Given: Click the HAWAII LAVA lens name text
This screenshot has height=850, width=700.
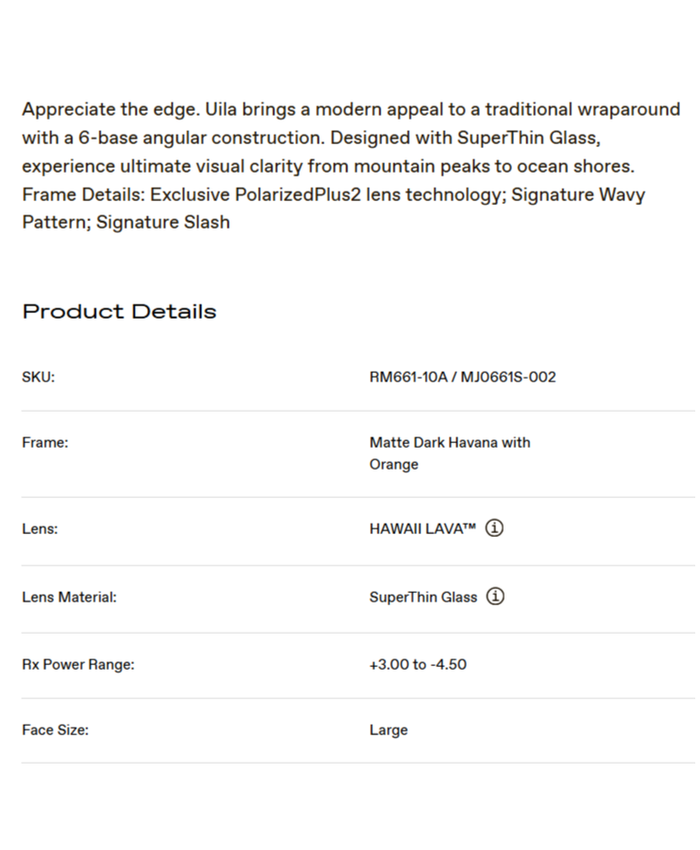Looking at the screenshot, I should coord(422,529).
